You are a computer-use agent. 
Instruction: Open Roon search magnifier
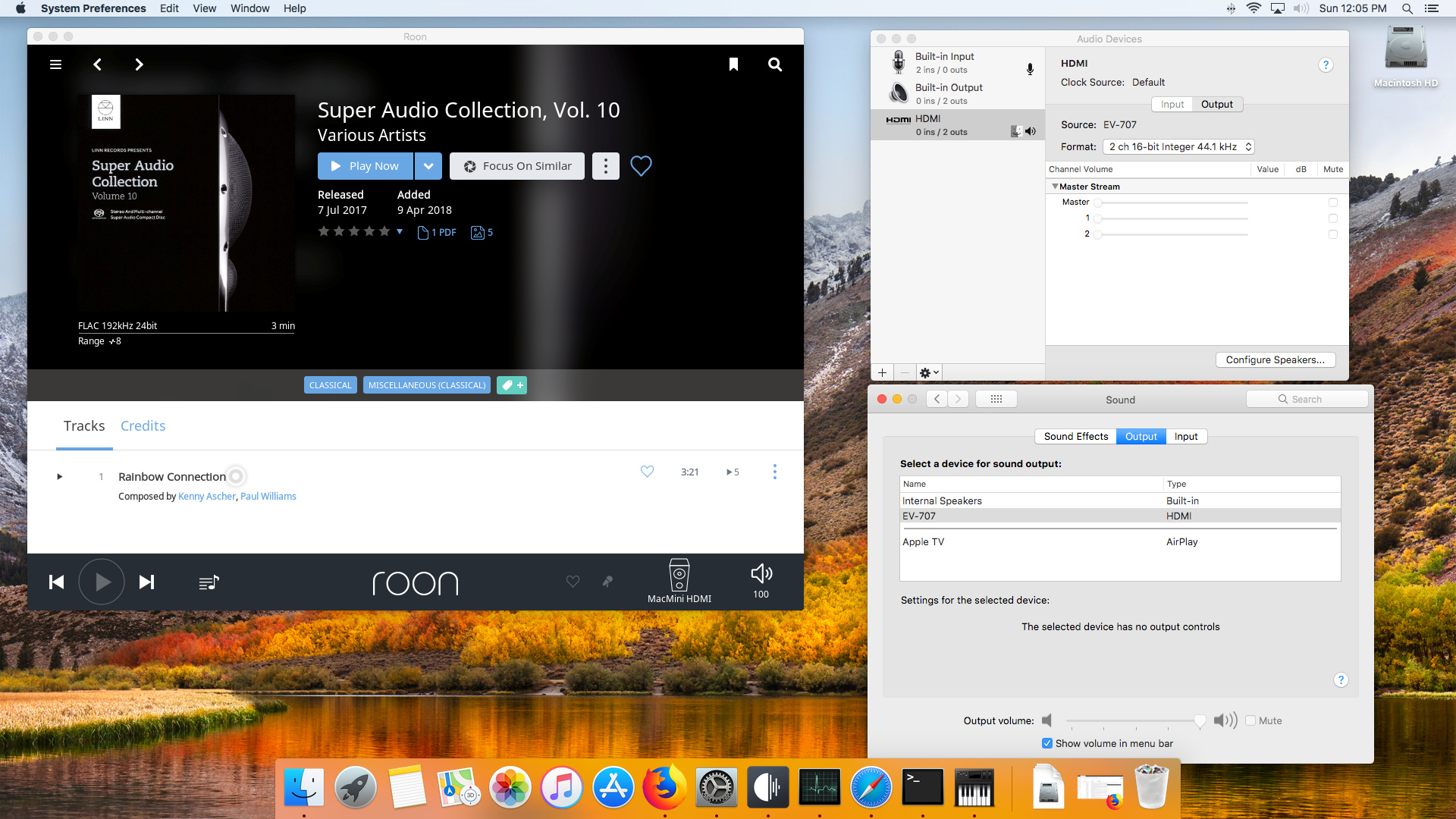pyautogui.click(x=775, y=64)
